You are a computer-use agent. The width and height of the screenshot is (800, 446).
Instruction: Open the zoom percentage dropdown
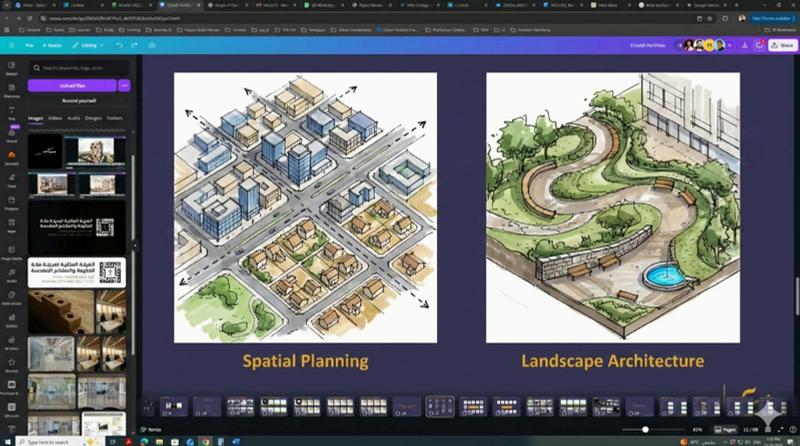pyautogui.click(x=697, y=430)
